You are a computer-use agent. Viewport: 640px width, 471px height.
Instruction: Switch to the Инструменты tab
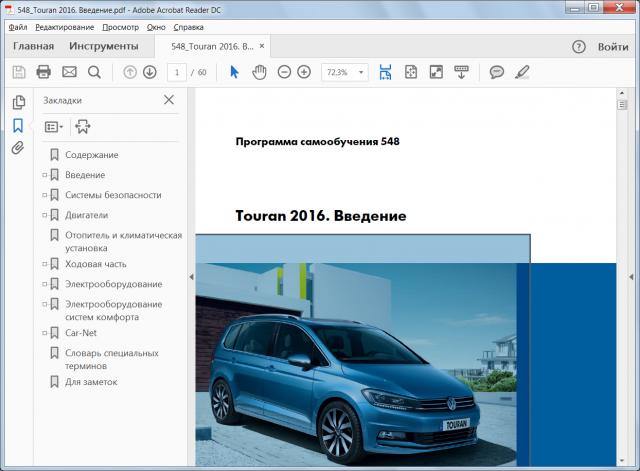tap(104, 46)
